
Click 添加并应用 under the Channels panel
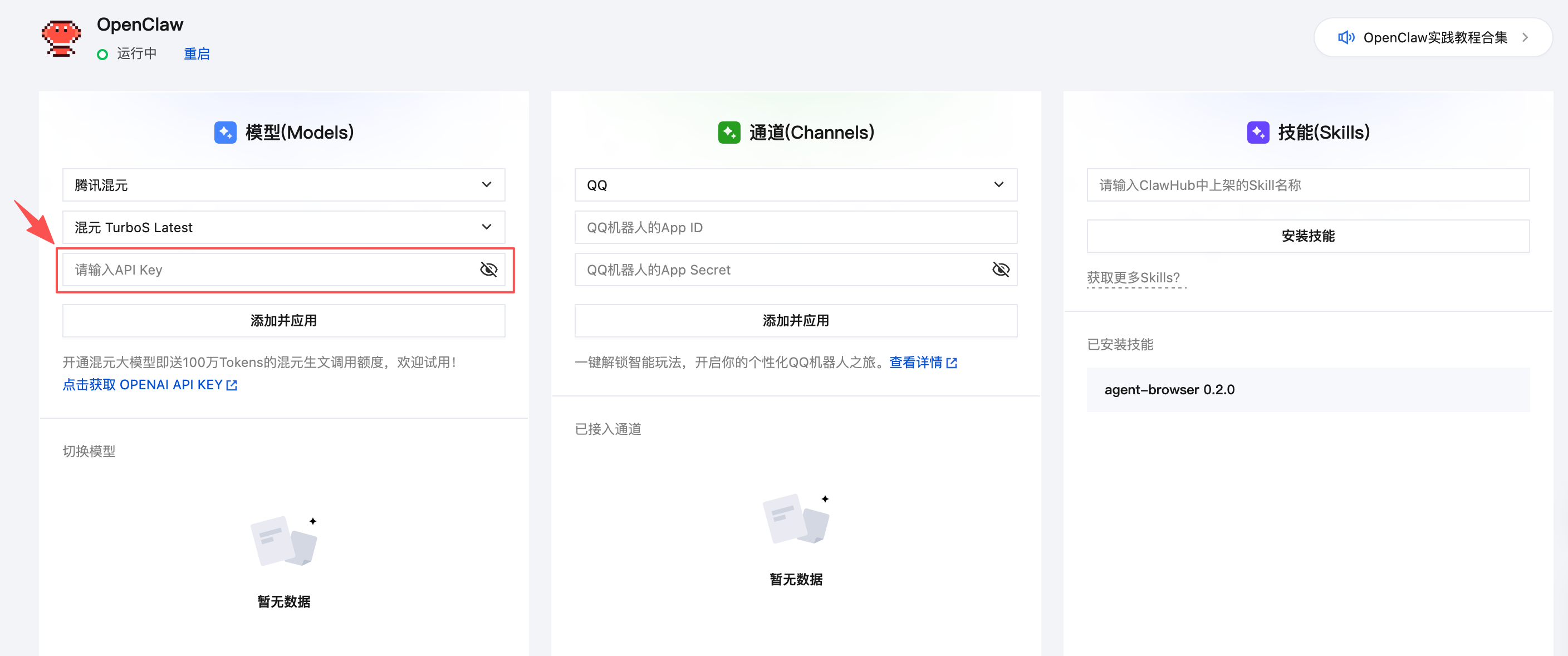pos(796,321)
